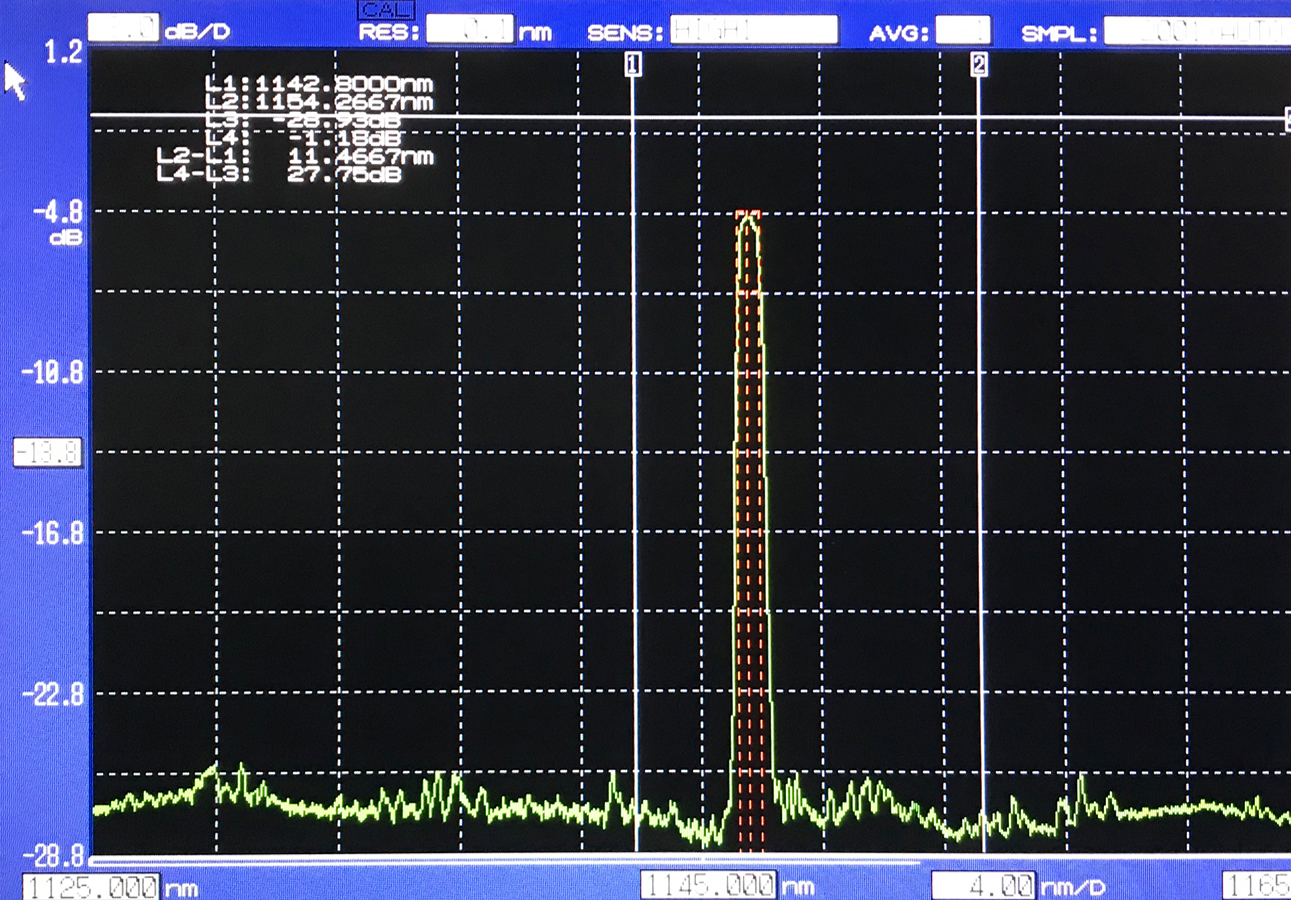Open the SENS sensitivity field
Image resolution: width=1291 pixels, height=900 pixels.
tap(753, 31)
